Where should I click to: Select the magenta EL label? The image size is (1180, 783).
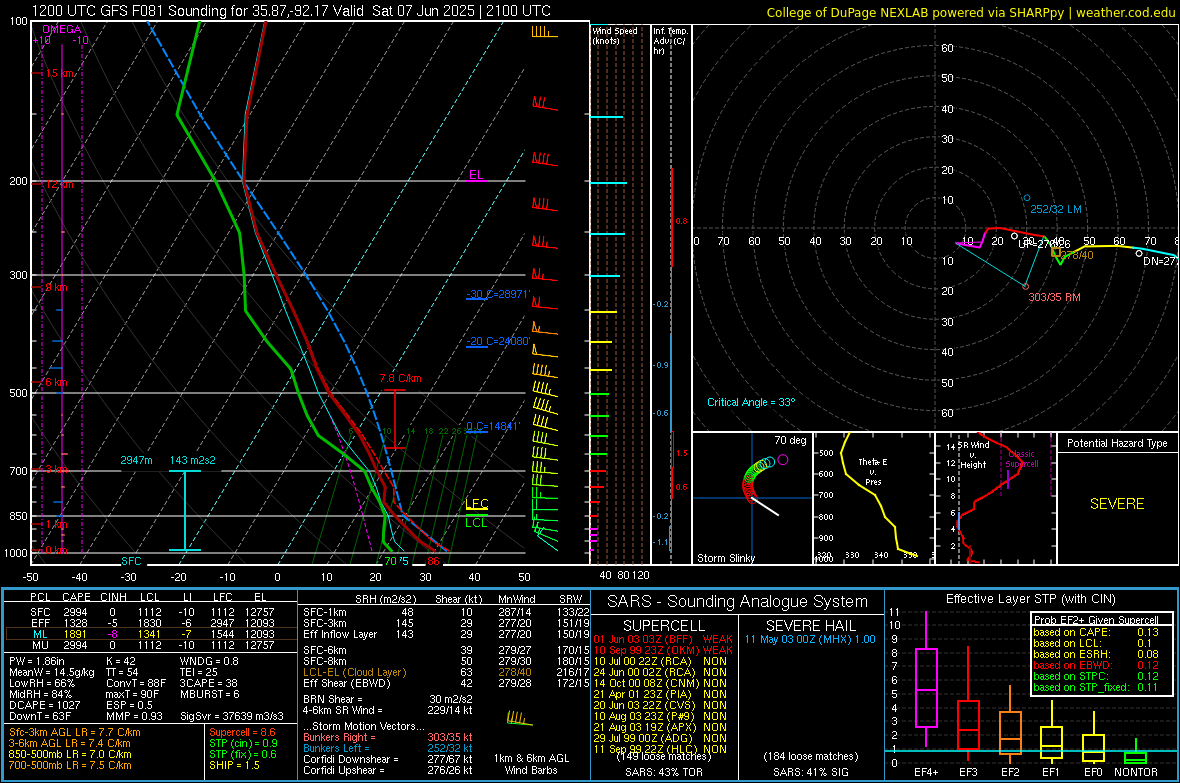pyautogui.click(x=476, y=175)
